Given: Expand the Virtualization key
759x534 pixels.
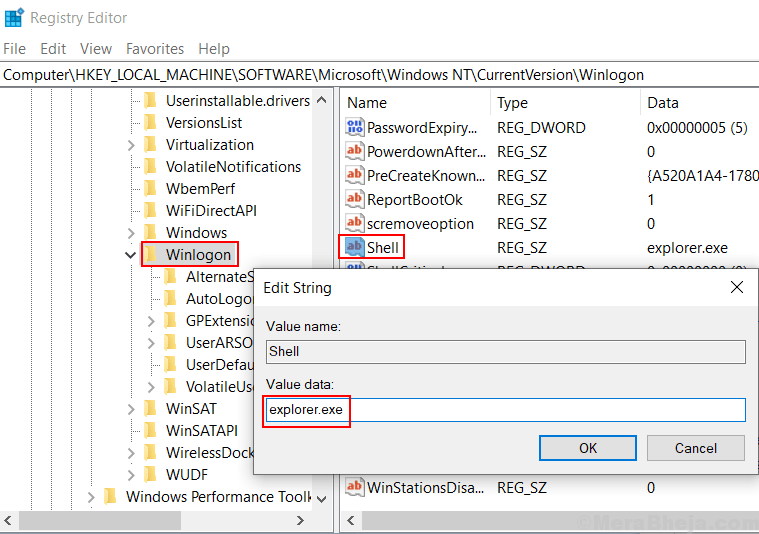Looking at the screenshot, I should [131, 145].
